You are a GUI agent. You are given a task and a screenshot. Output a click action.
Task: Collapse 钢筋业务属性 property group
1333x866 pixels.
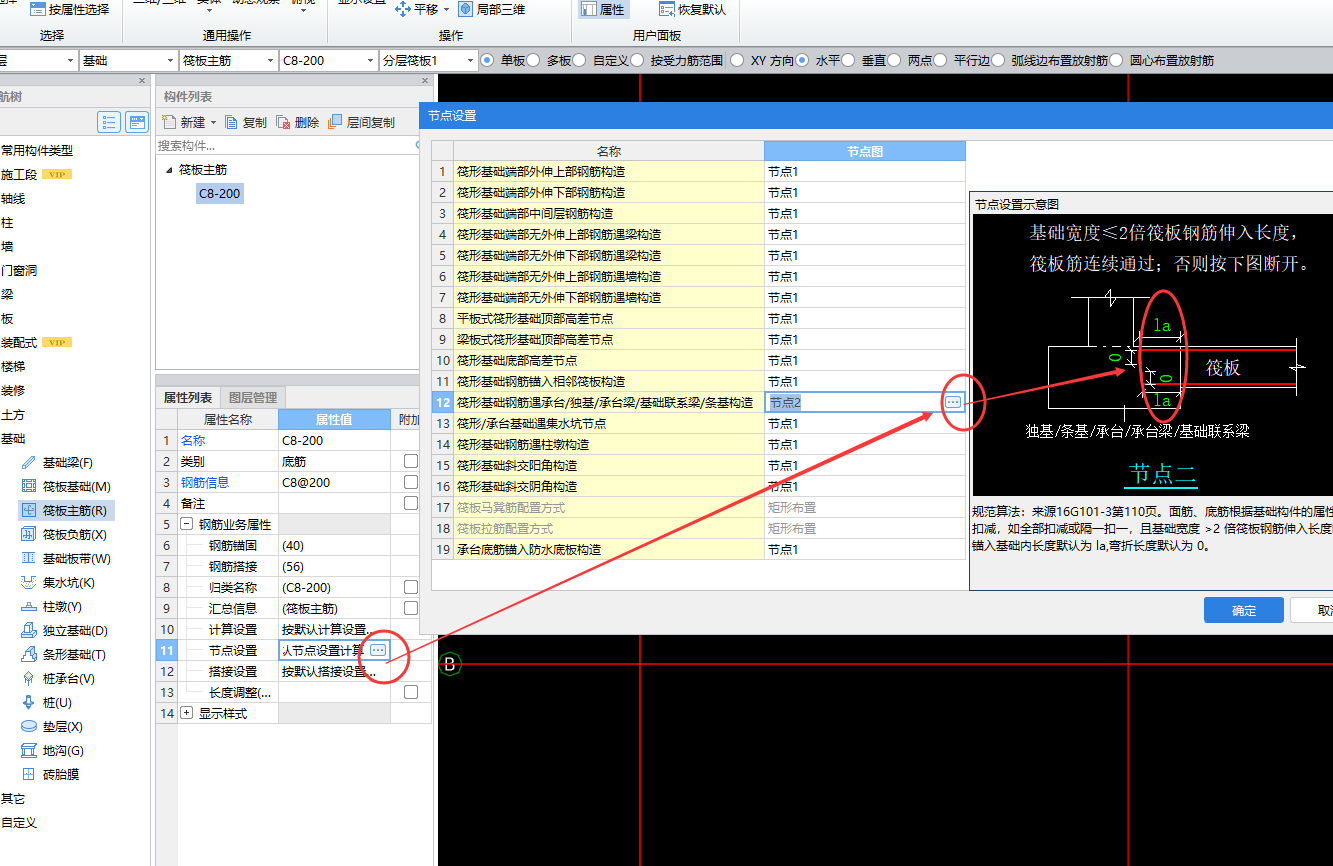187,524
